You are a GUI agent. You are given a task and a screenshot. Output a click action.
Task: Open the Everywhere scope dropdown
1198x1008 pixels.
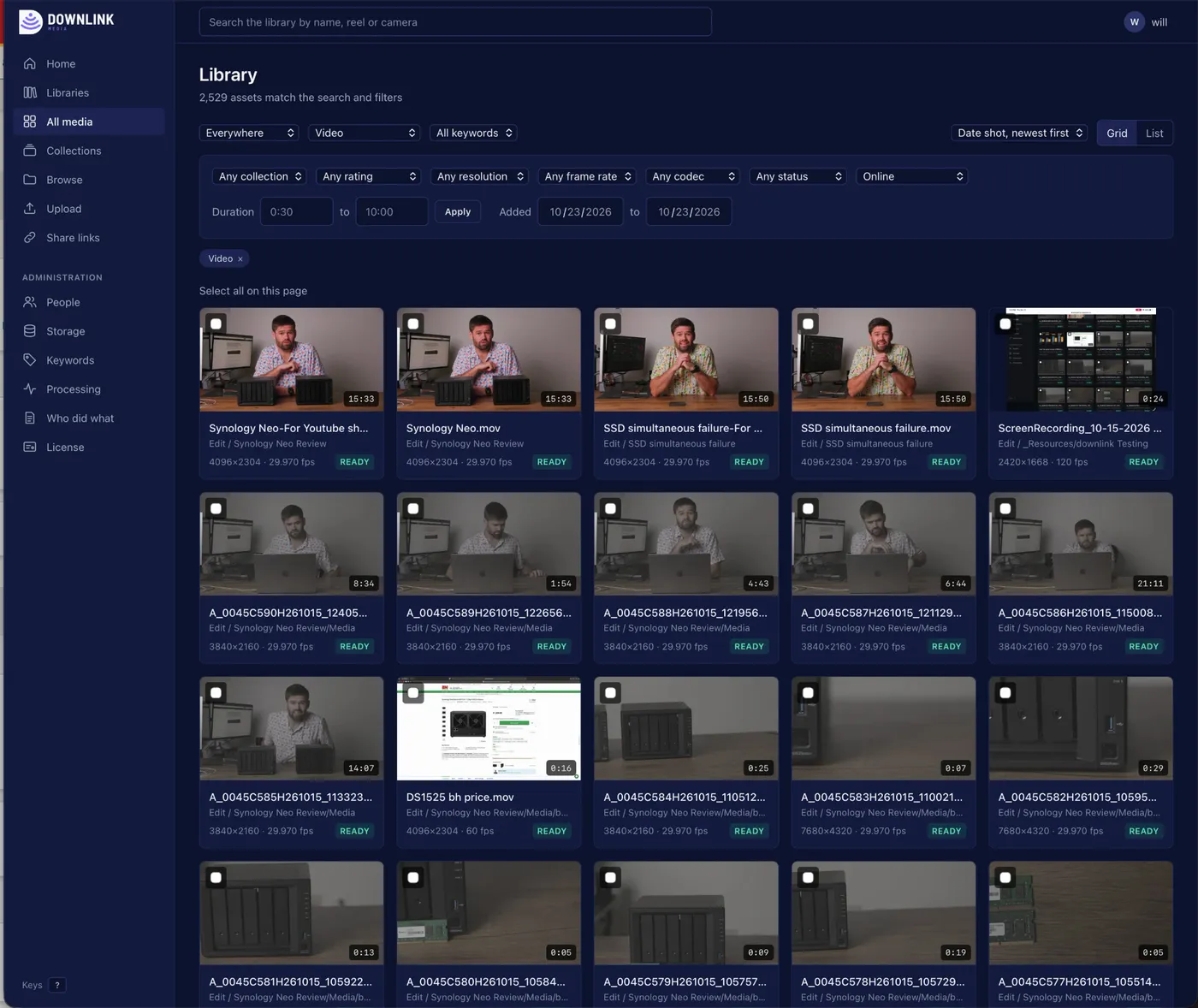tap(250, 133)
